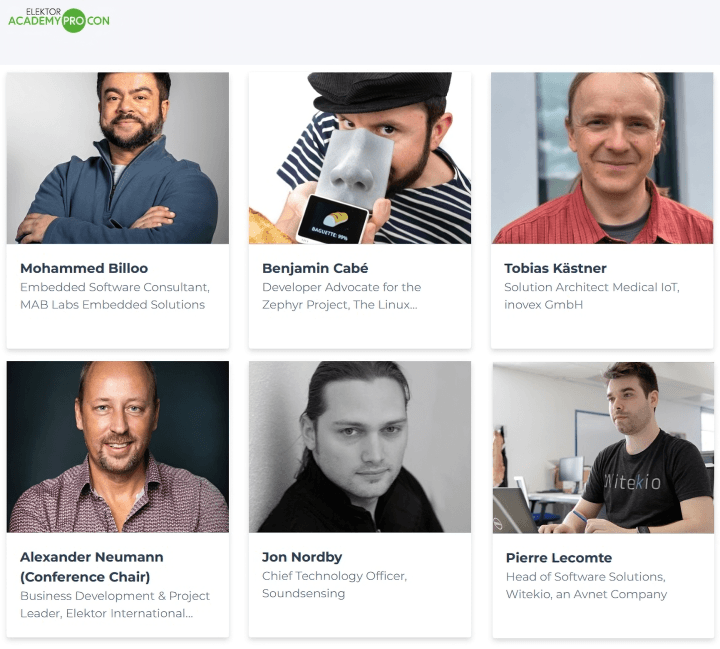The height and width of the screenshot is (649, 720).
Task: Select Alexander Neumann's portrait photo
Action: 118,447
